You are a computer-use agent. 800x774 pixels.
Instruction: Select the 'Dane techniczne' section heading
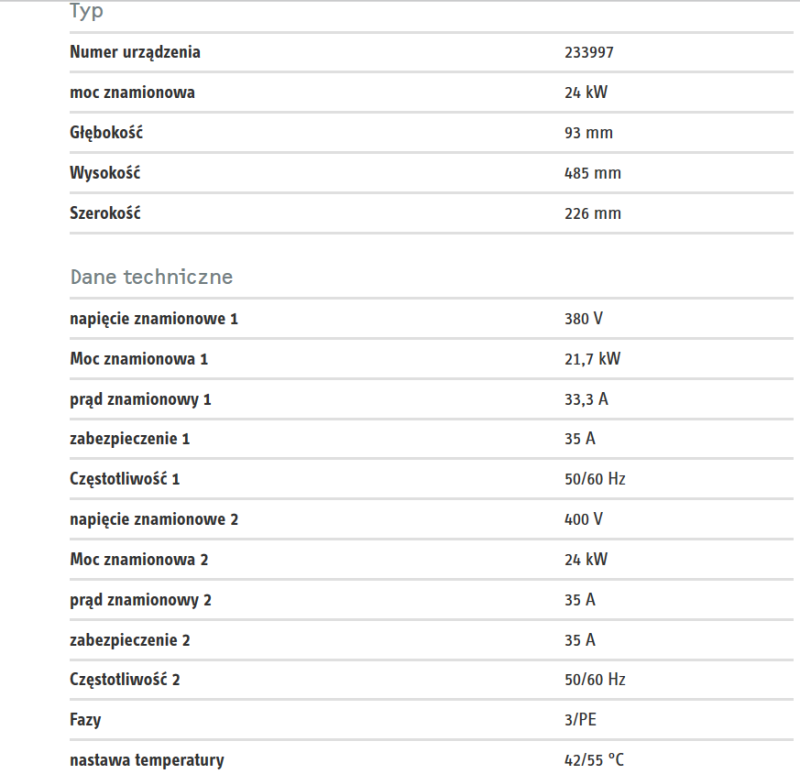(151, 277)
